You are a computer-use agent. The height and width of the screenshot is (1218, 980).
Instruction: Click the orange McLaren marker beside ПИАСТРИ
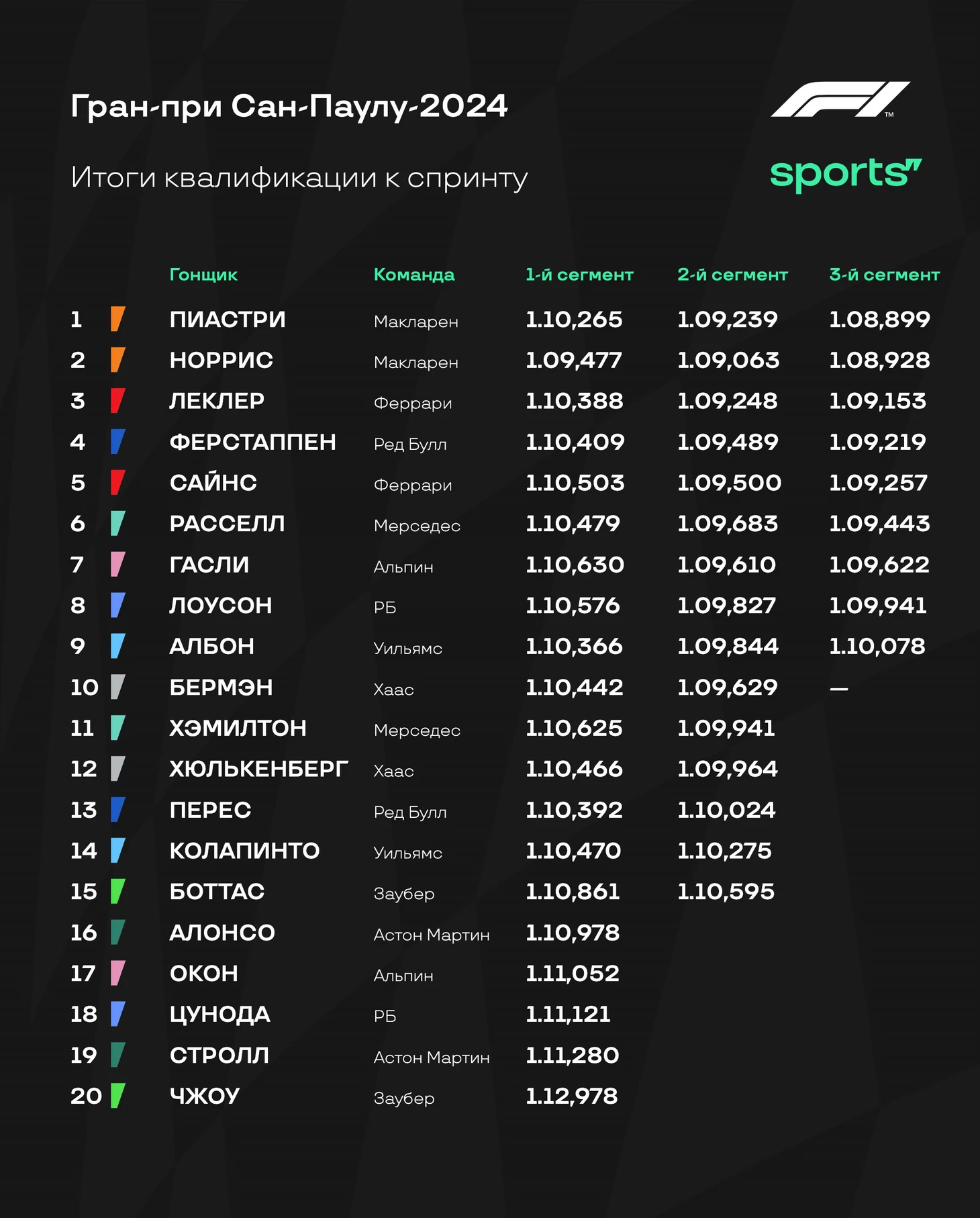(x=117, y=319)
